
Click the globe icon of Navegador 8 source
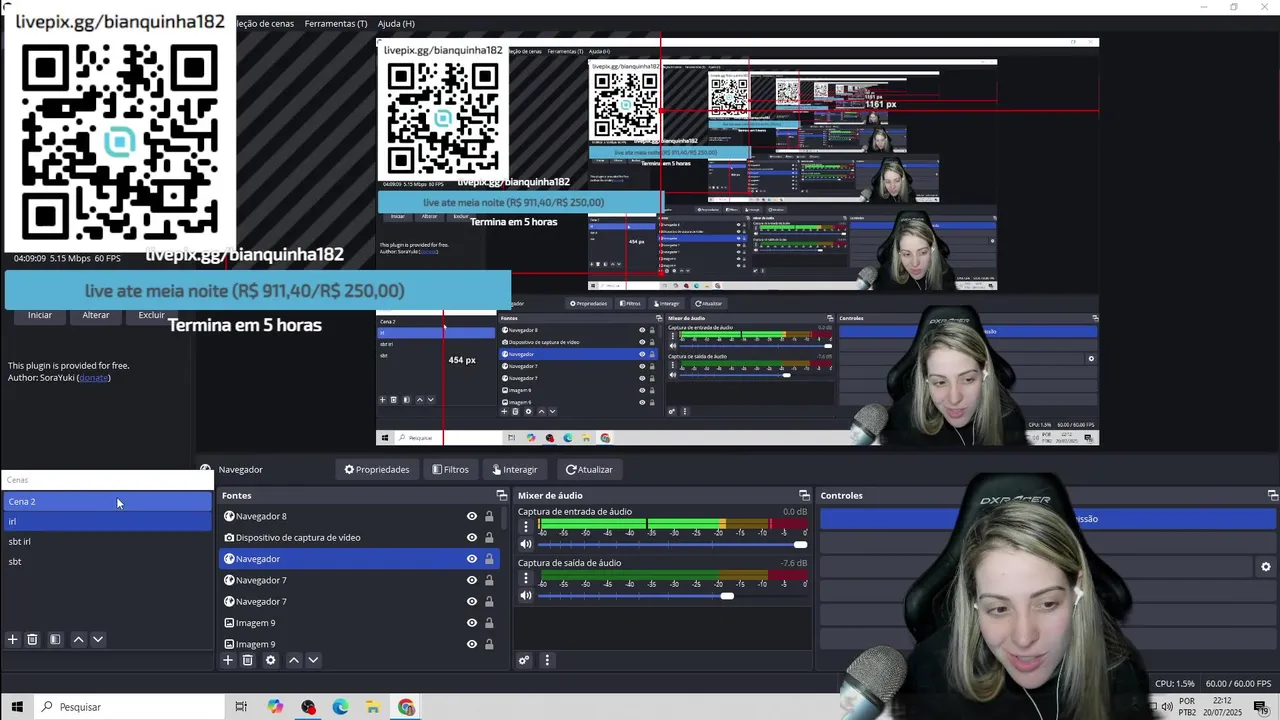coord(229,516)
